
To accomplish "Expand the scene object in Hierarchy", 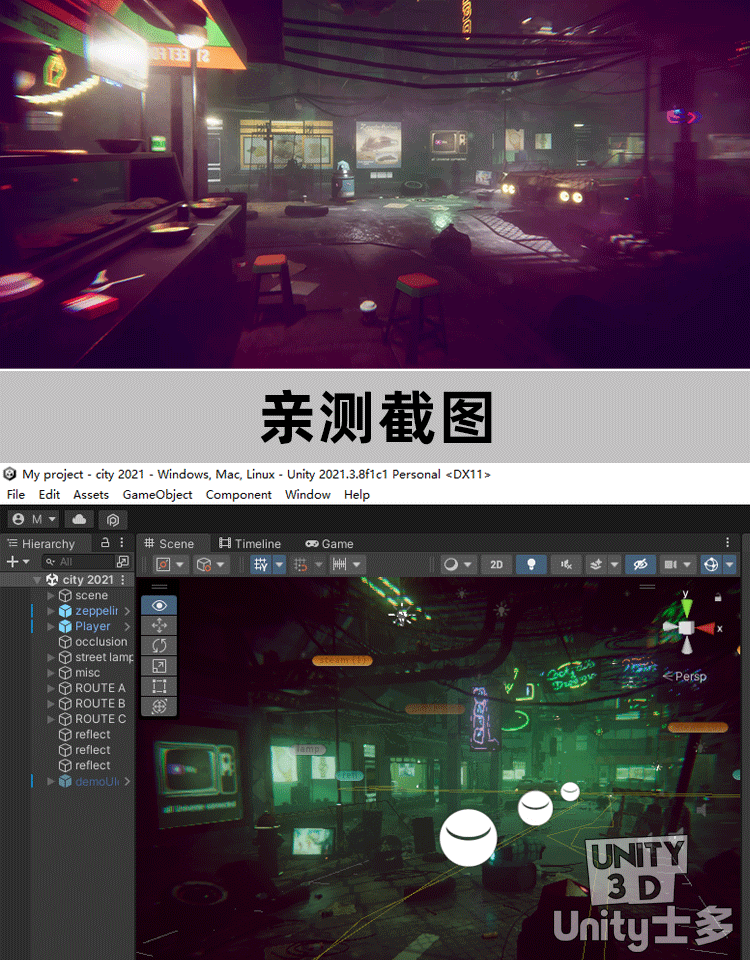I will [51, 595].
